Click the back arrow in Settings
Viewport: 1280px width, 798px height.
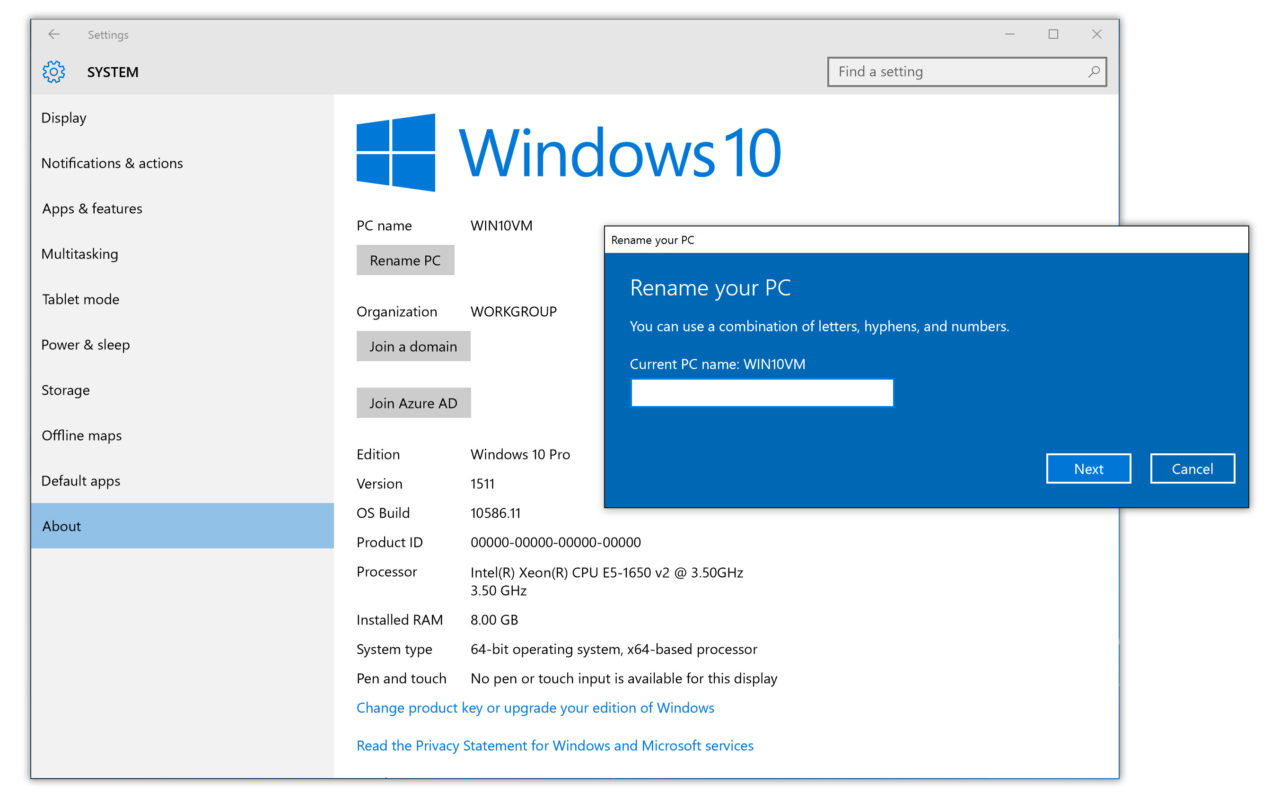pyautogui.click(x=54, y=34)
